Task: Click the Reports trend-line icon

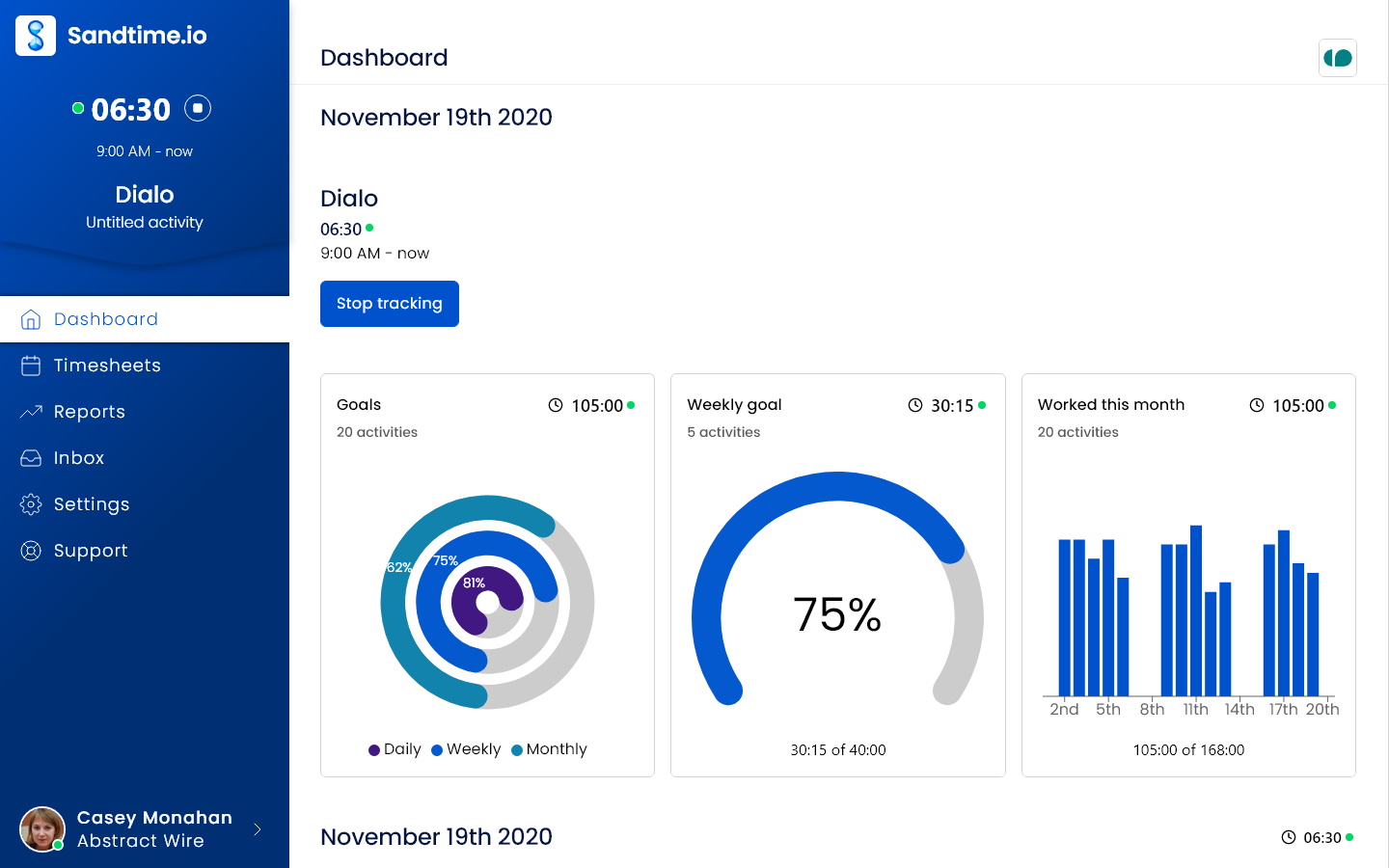Action: (x=31, y=412)
